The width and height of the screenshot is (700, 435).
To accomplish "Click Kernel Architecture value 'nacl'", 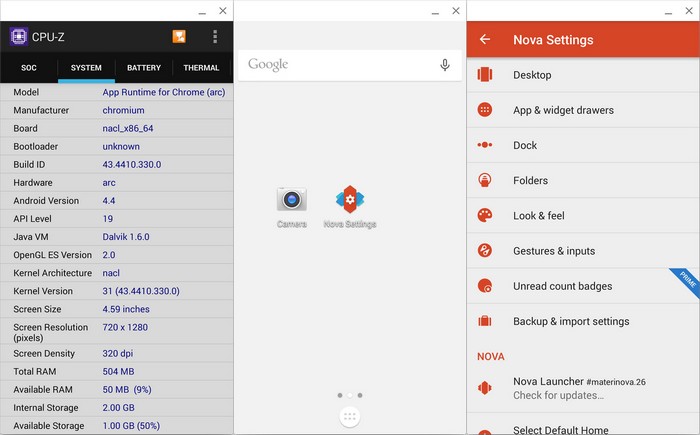I will pos(111,273).
